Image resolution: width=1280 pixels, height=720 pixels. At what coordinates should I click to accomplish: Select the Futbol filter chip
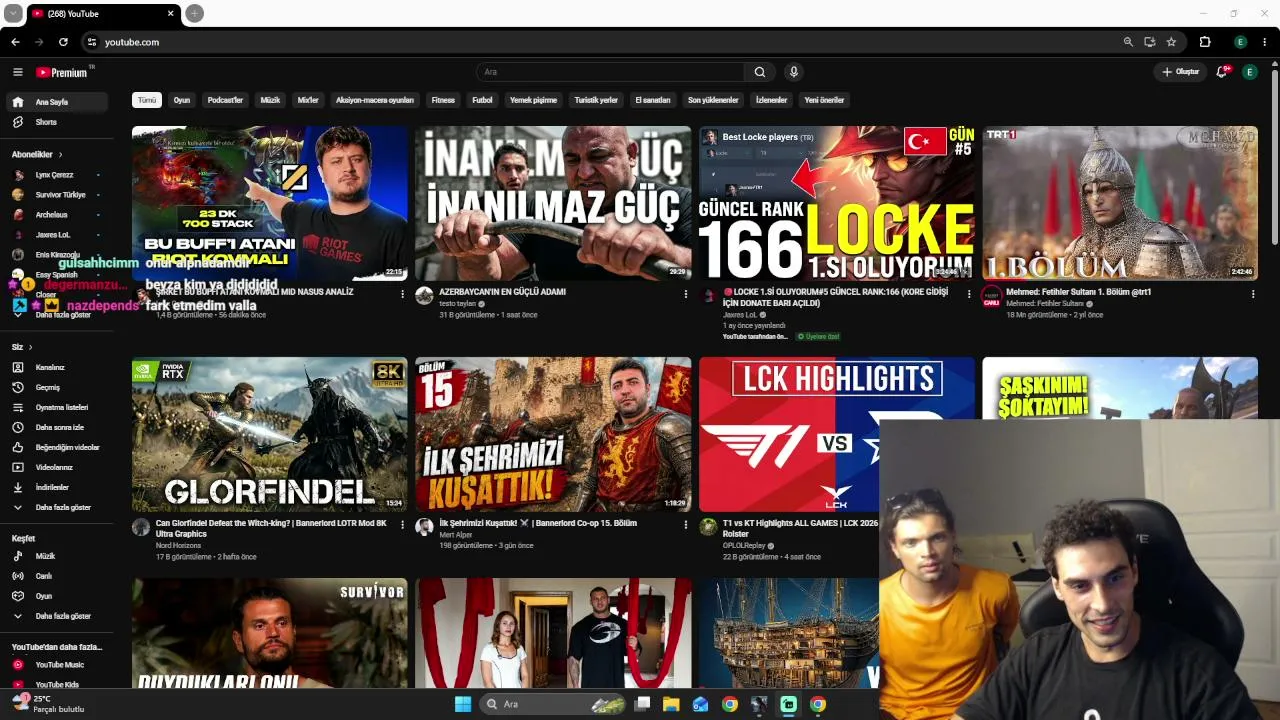(x=483, y=100)
